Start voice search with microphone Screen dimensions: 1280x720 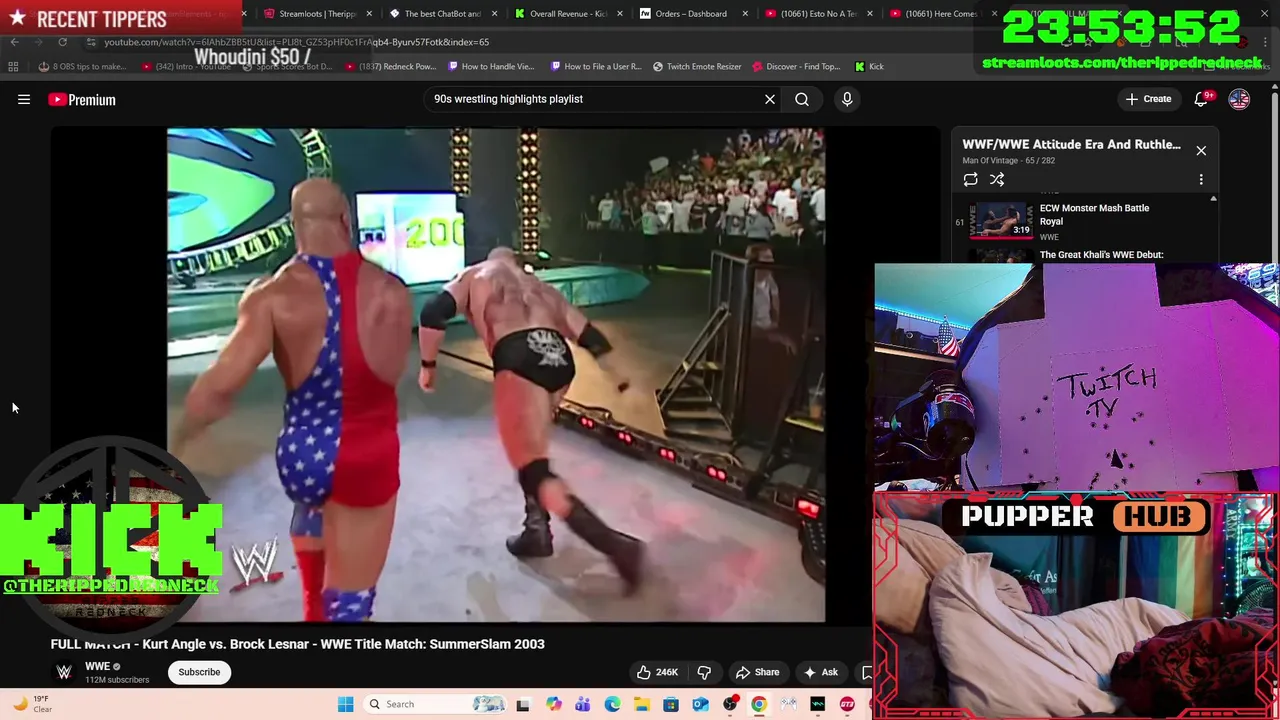tap(847, 99)
